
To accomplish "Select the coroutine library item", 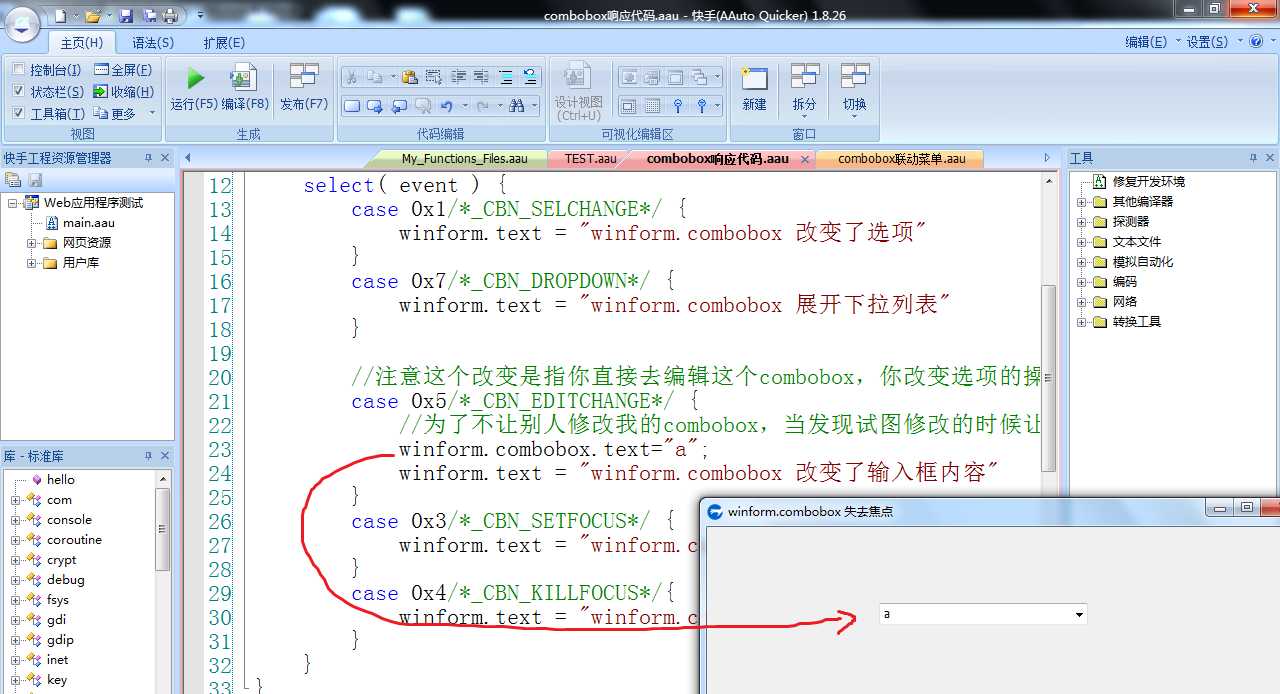I will [x=74, y=540].
